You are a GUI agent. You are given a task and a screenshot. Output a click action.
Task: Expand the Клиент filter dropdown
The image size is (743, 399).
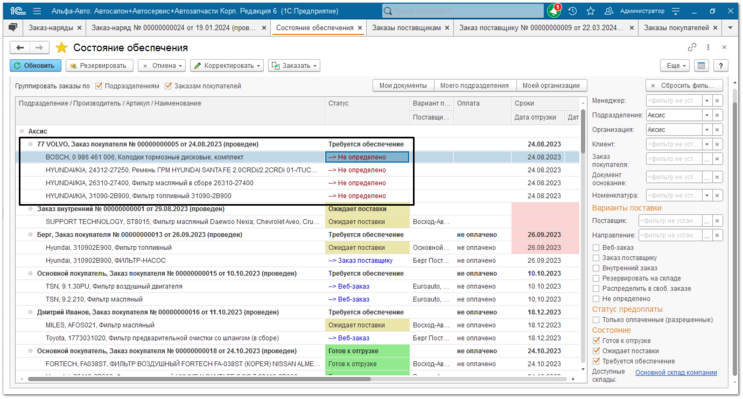point(707,144)
